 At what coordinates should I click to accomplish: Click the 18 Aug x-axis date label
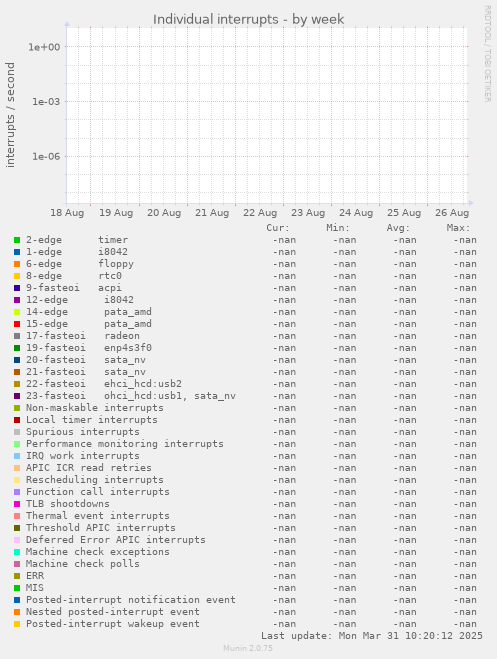67,213
